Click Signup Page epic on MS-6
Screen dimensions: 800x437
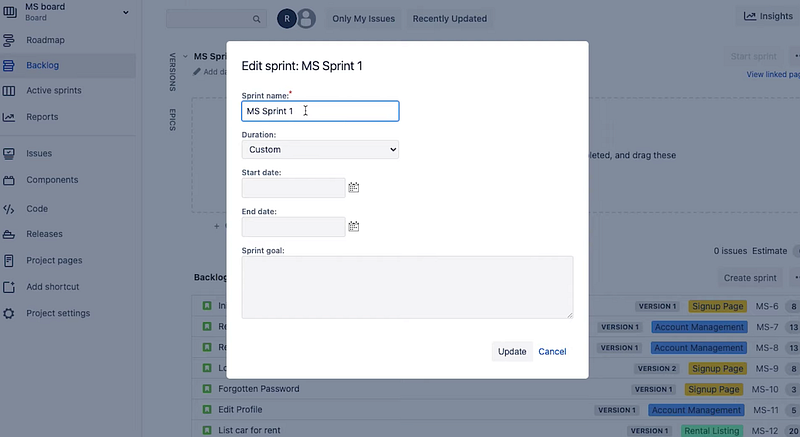(x=717, y=306)
